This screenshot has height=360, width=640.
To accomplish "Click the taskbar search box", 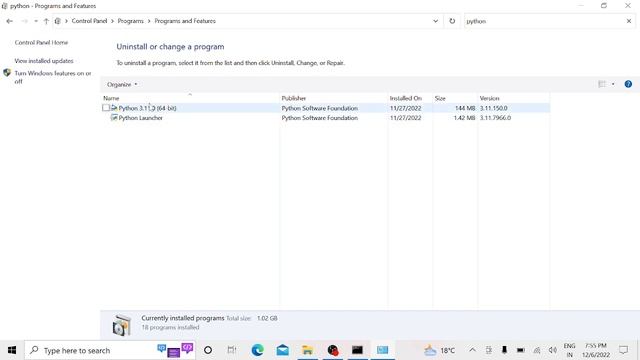I will pos(109,350).
